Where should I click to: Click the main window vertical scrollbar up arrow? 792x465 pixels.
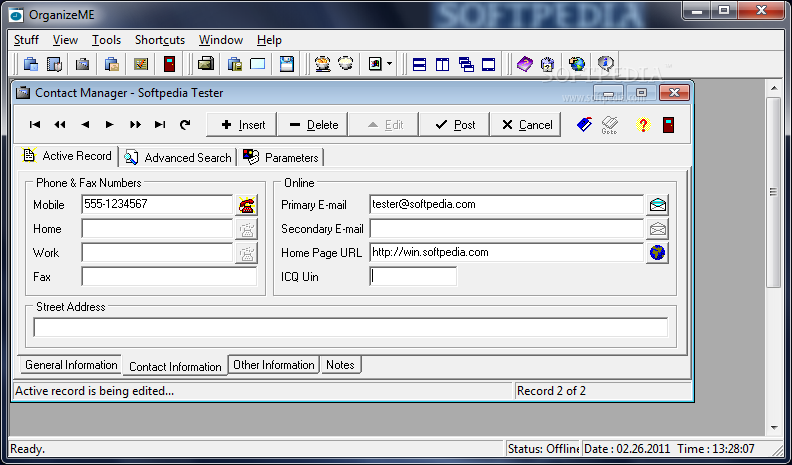coord(774,89)
